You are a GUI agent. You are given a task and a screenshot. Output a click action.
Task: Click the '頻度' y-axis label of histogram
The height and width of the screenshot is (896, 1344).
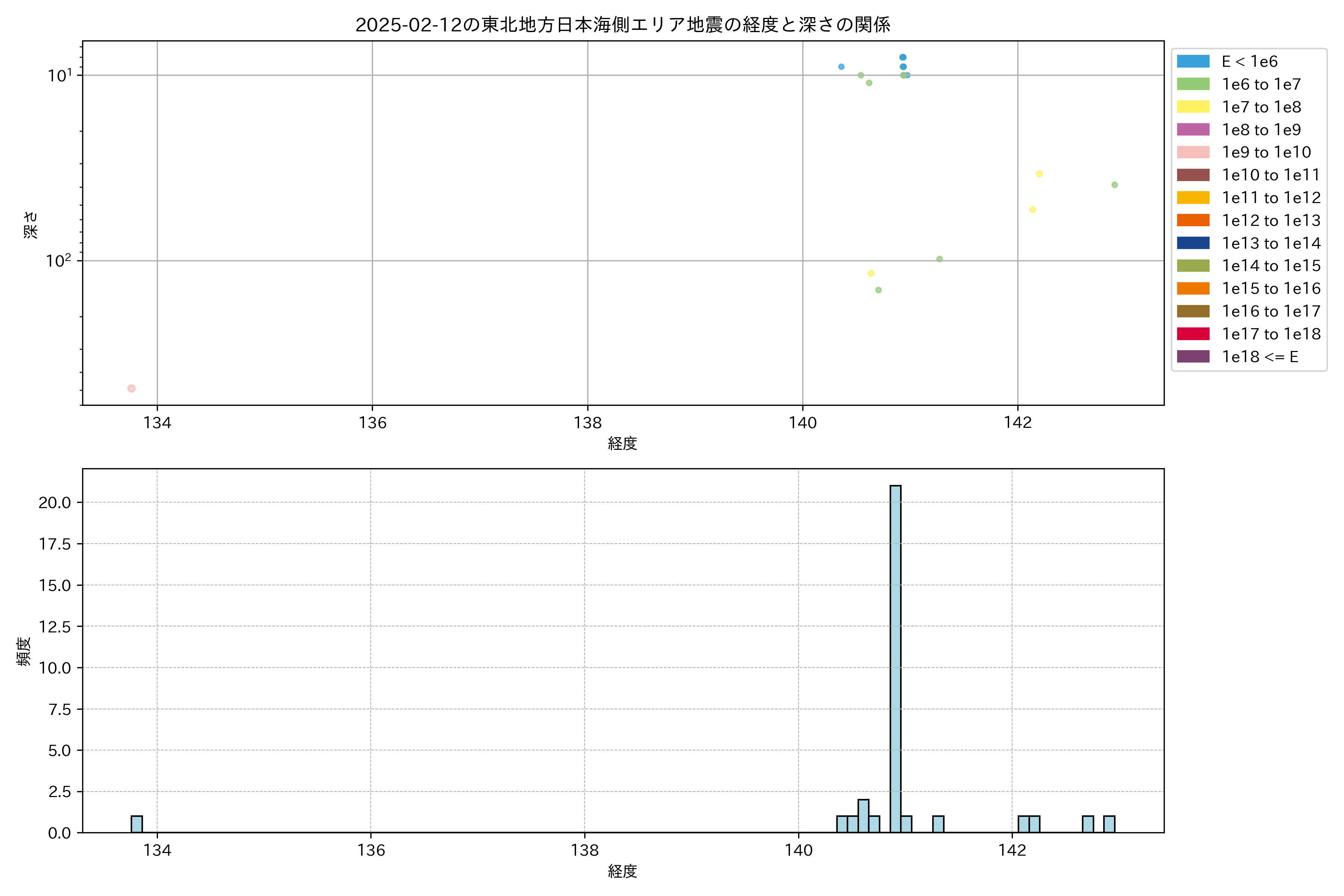pyautogui.click(x=24, y=651)
